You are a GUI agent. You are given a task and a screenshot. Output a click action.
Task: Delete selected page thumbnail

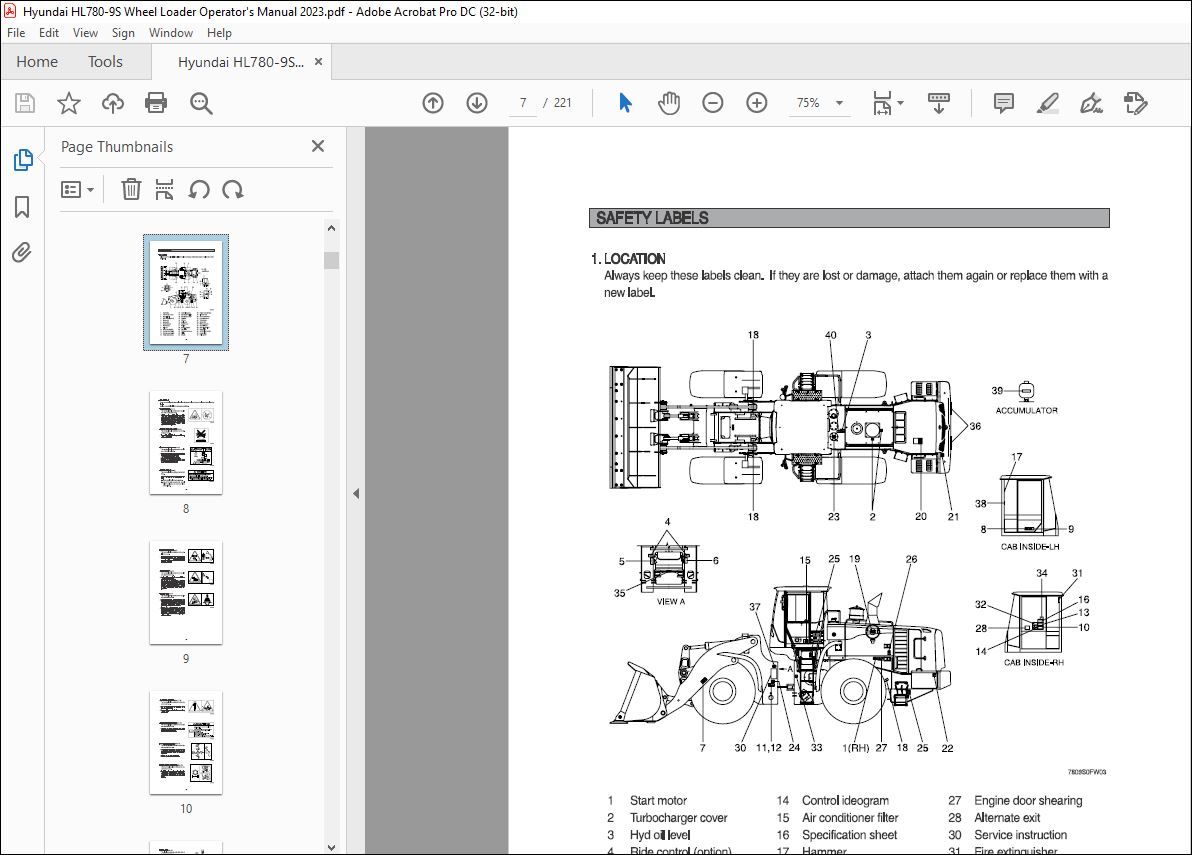click(x=131, y=189)
